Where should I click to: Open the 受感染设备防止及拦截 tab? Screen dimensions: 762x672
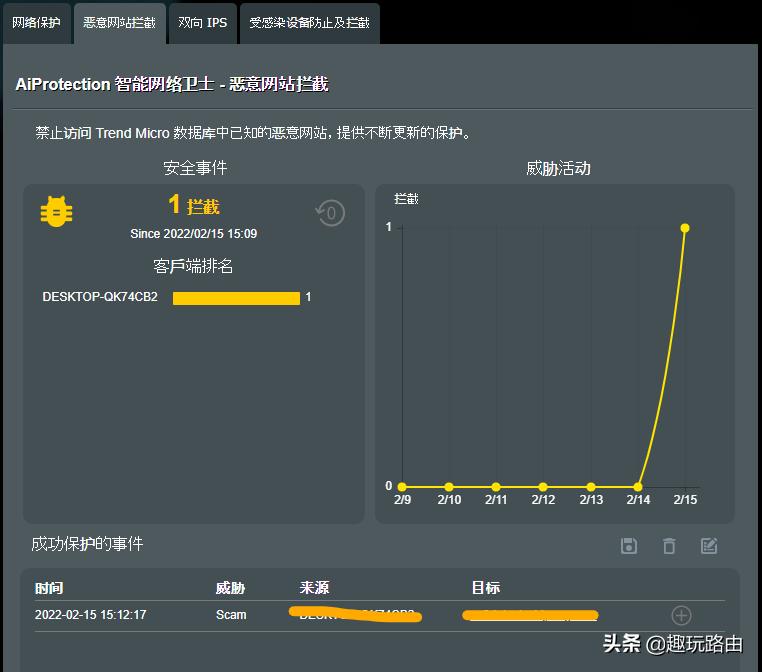point(310,23)
